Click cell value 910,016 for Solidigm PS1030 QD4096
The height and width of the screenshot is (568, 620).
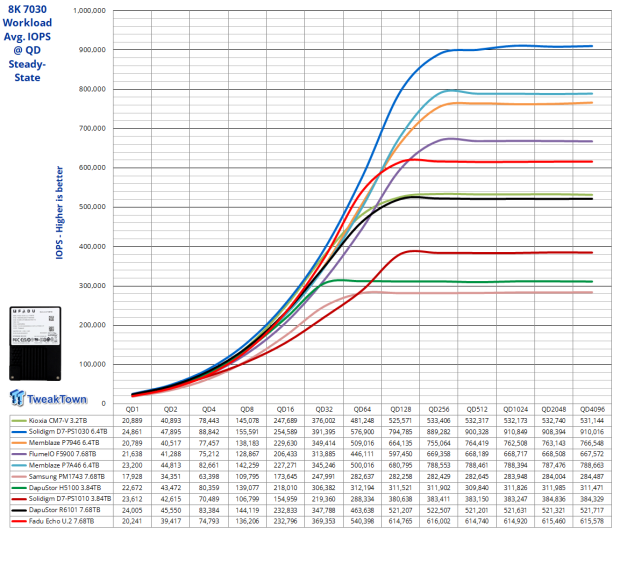click(x=592, y=432)
